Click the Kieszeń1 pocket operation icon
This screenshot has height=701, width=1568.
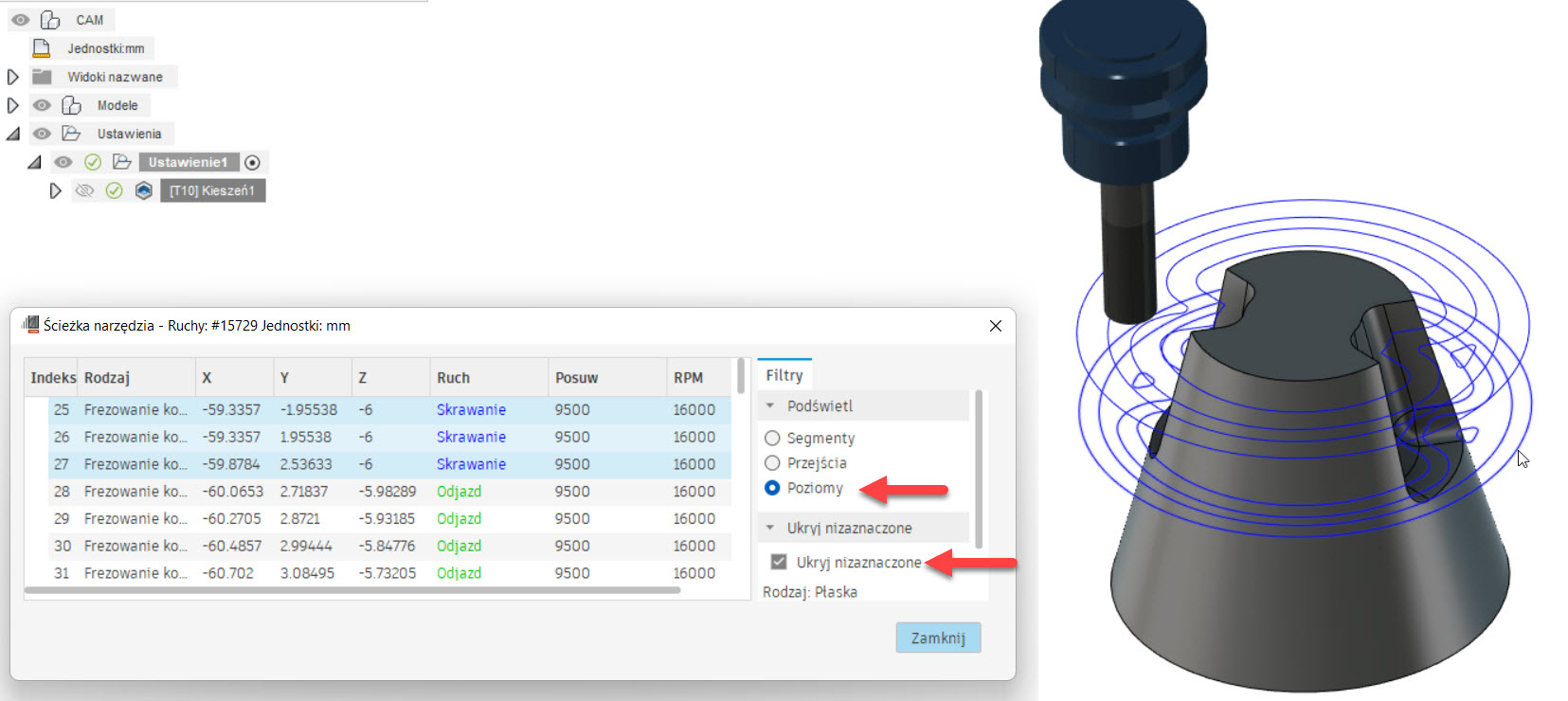(143, 190)
